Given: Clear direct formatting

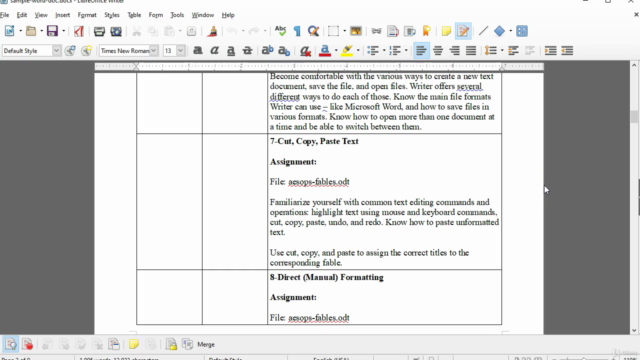Looking at the screenshot, I should 305,51.
